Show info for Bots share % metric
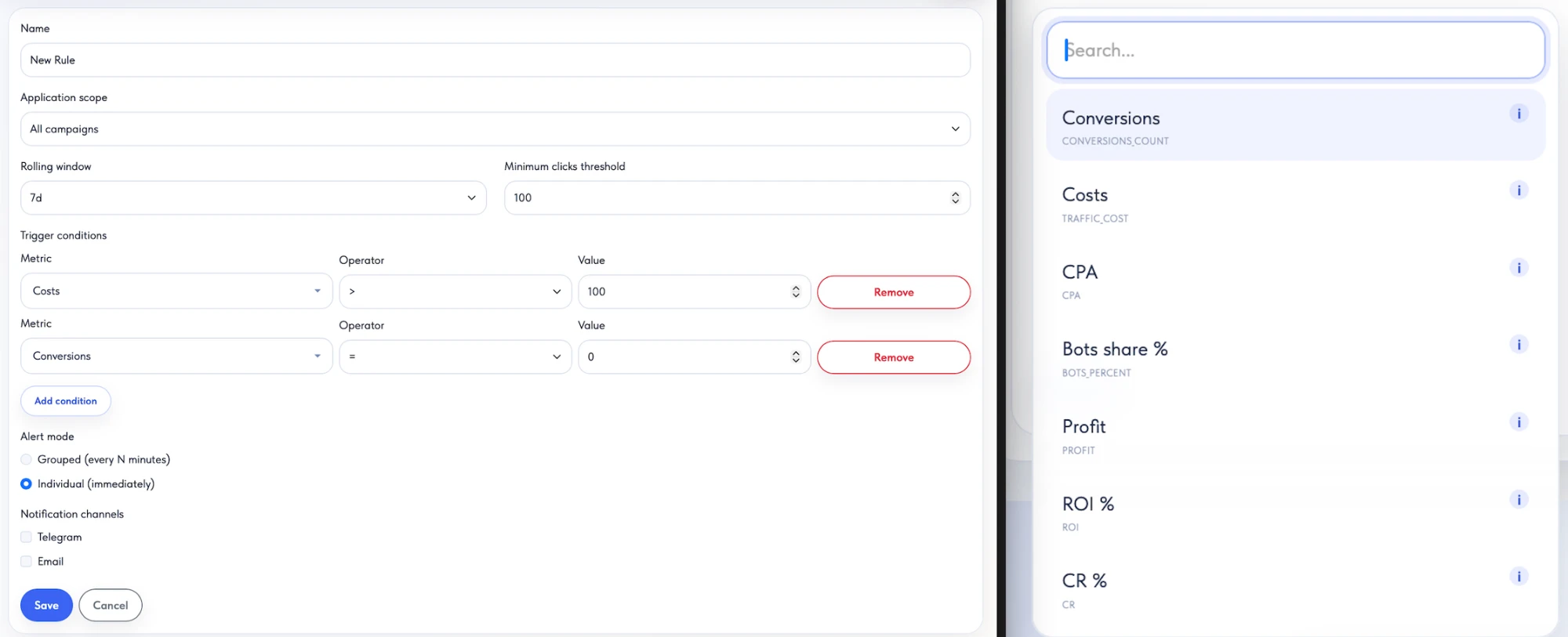Image resolution: width=1568 pixels, height=637 pixels. click(1519, 345)
